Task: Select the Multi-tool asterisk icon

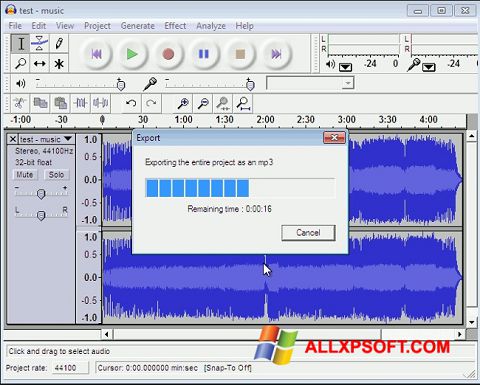Action: coord(59,63)
